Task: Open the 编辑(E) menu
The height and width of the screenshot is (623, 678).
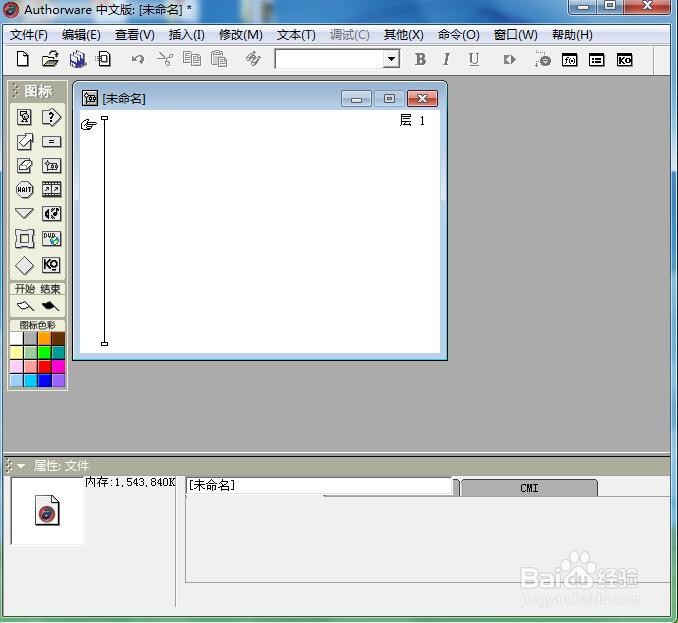Action: (x=81, y=35)
